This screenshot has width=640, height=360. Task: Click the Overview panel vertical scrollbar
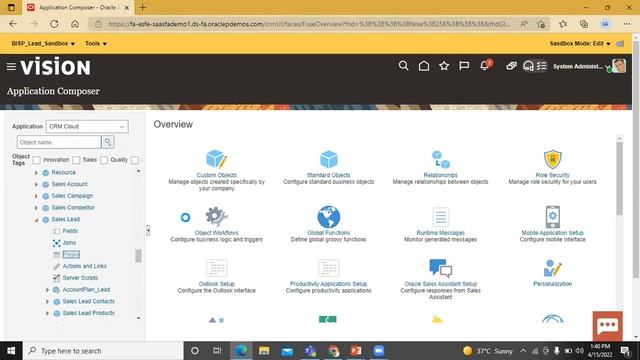620,178
